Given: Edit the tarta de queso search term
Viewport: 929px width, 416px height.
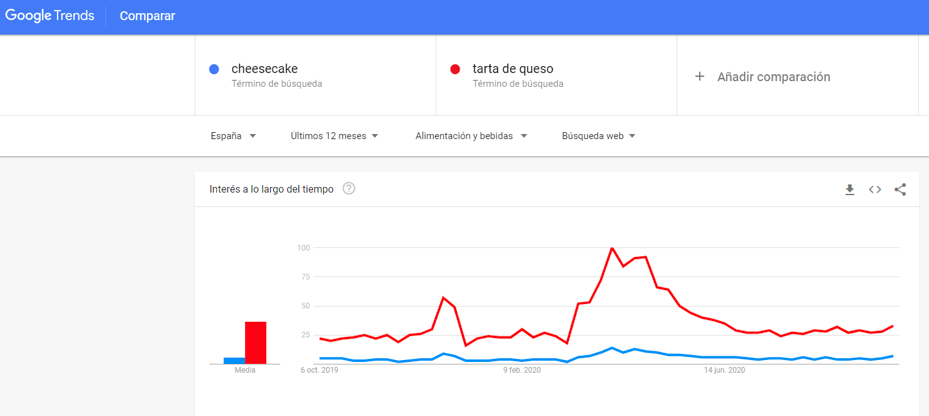Looking at the screenshot, I should pyautogui.click(x=513, y=69).
